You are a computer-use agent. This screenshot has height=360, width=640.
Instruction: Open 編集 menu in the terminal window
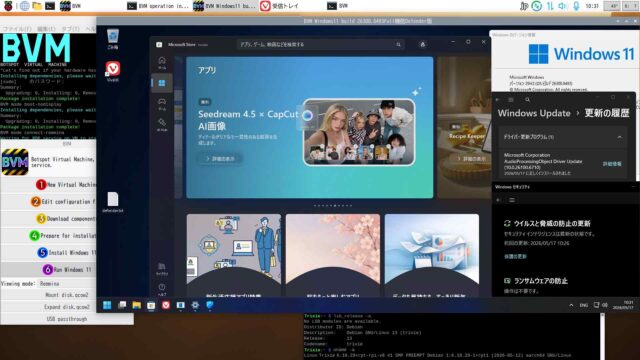pyautogui.click(x=46, y=29)
